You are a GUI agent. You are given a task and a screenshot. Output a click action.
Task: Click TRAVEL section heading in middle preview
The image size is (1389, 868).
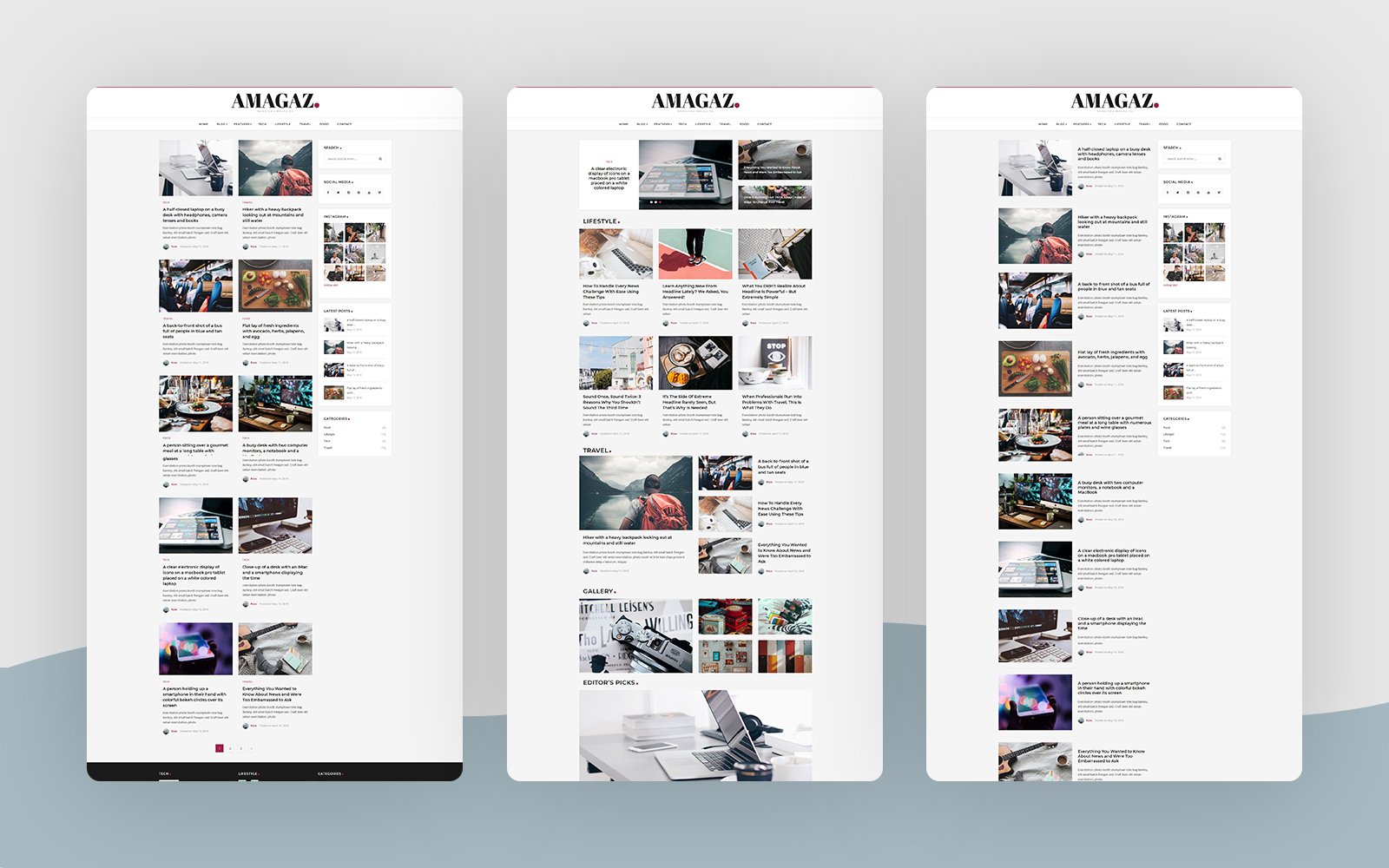[x=596, y=450]
